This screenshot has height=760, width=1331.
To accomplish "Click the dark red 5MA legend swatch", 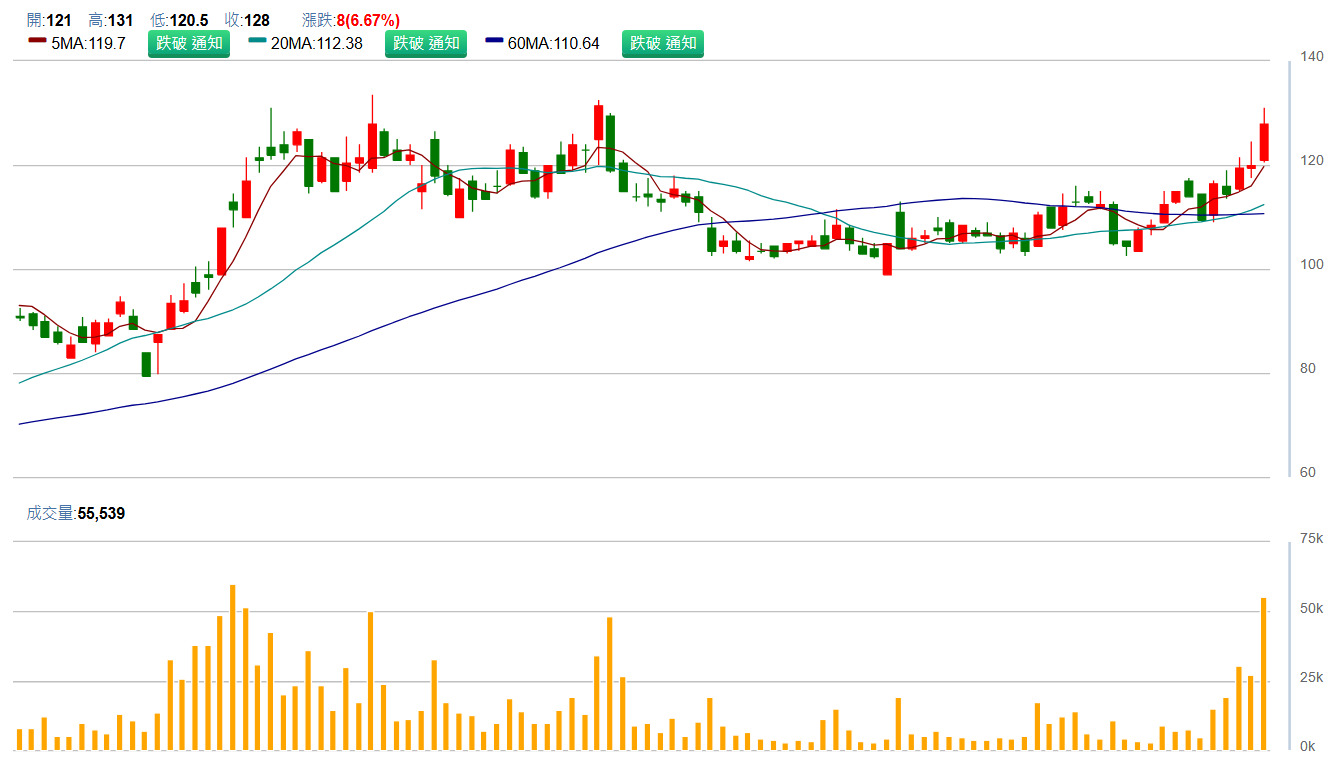I will 37,41.
